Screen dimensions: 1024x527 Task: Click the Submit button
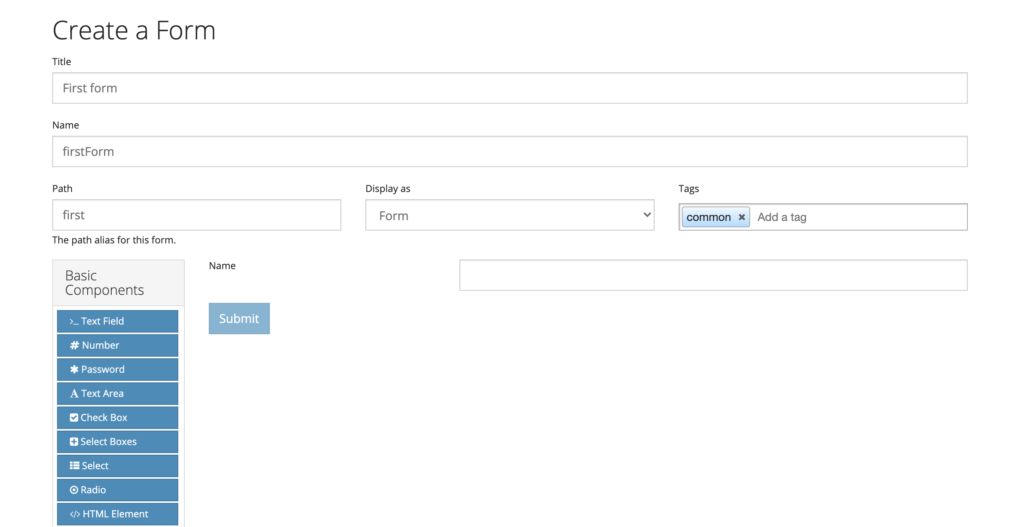pyautogui.click(x=239, y=319)
